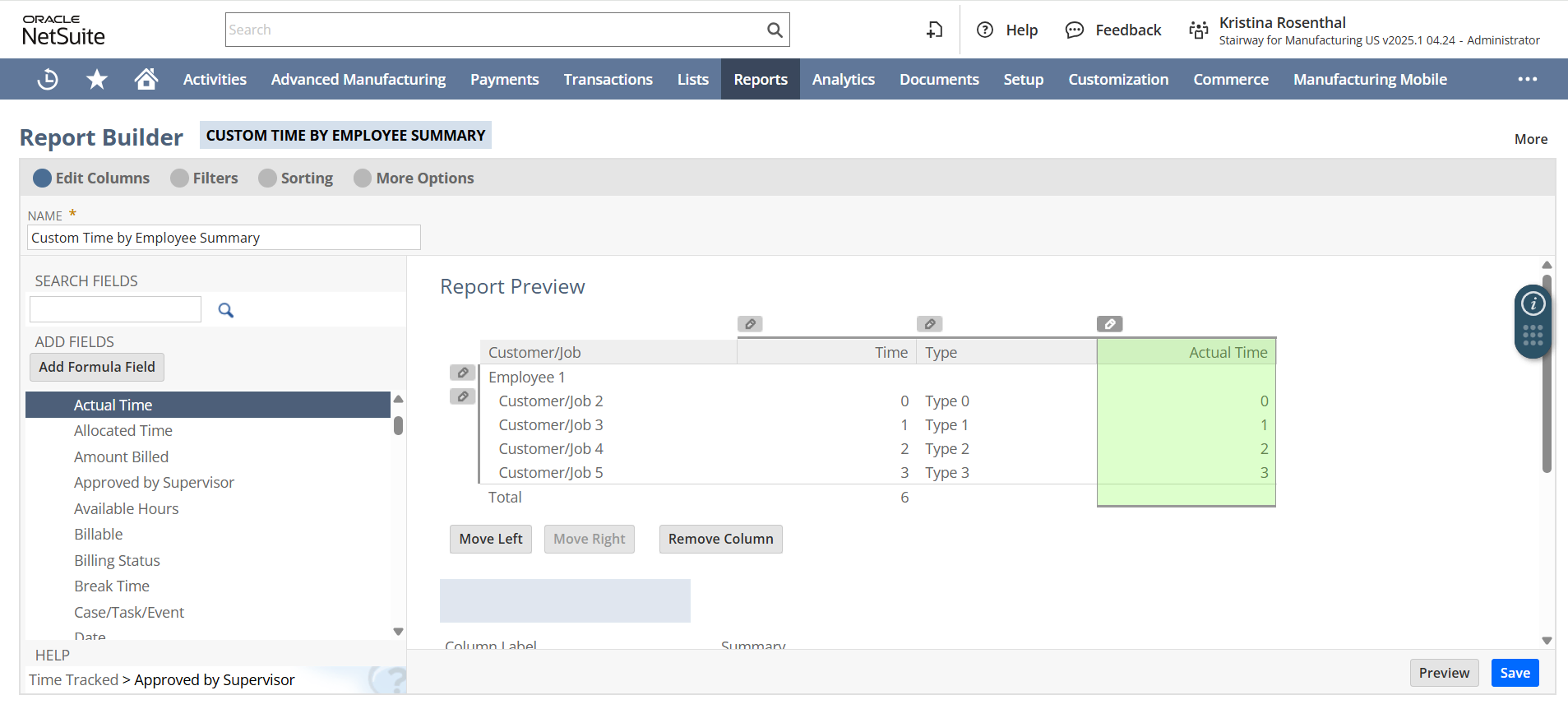Click the Move Right button
Viewport: 1568px width, 709px height.
tap(590, 539)
